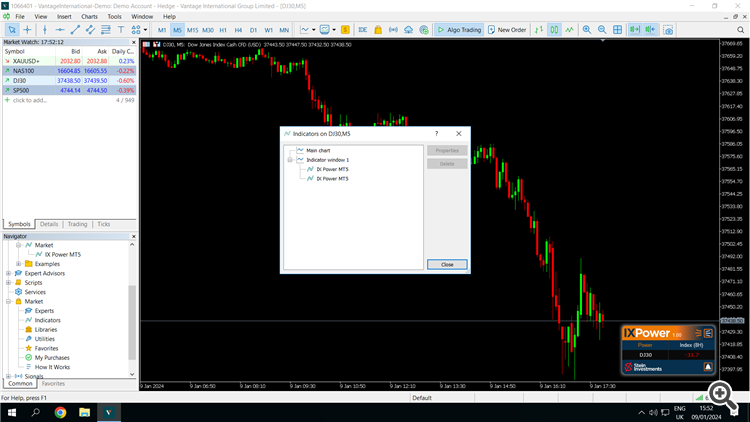
Task: Open the IDE MetaEditor
Action: click(x=363, y=30)
